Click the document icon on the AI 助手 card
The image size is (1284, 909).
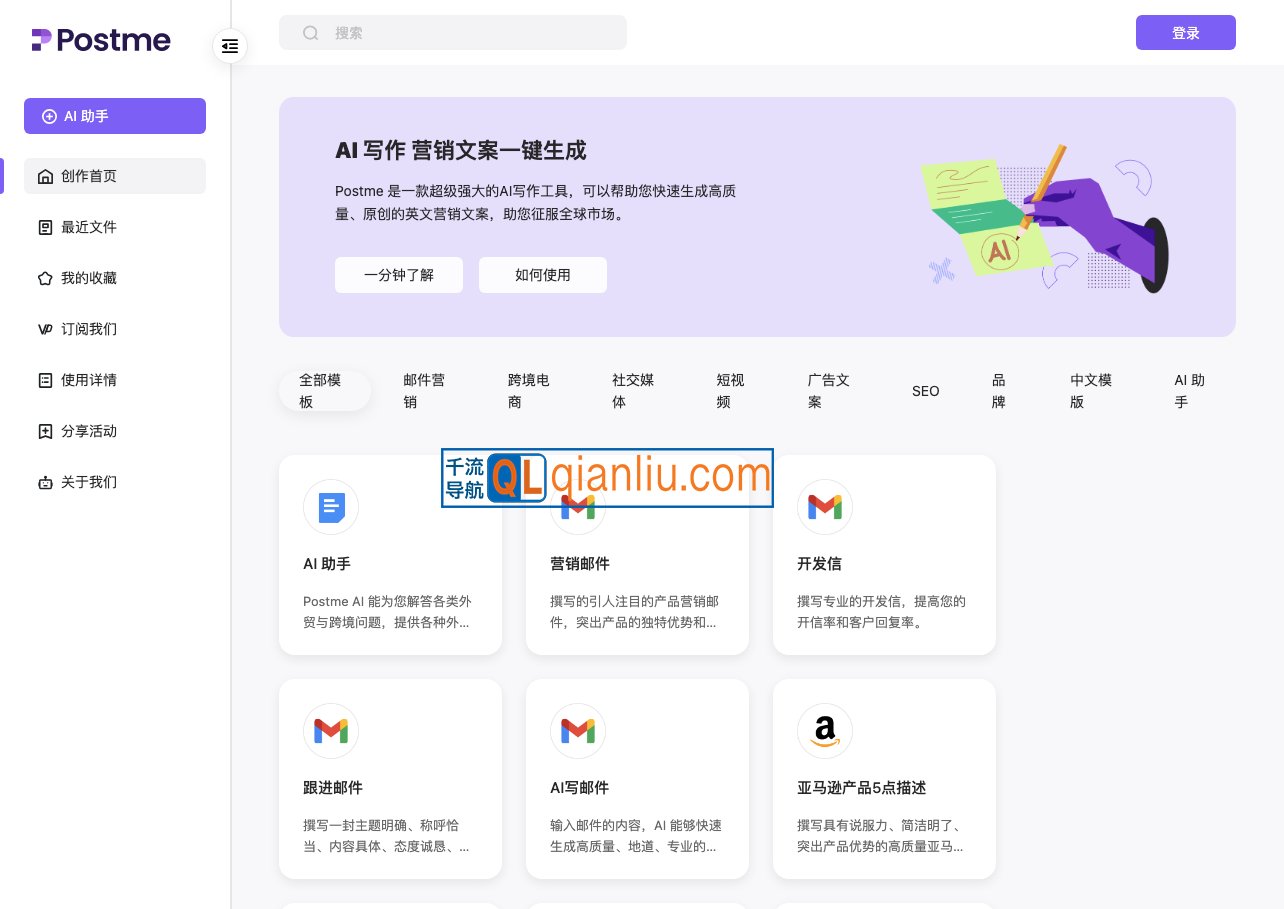click(331, 507)
